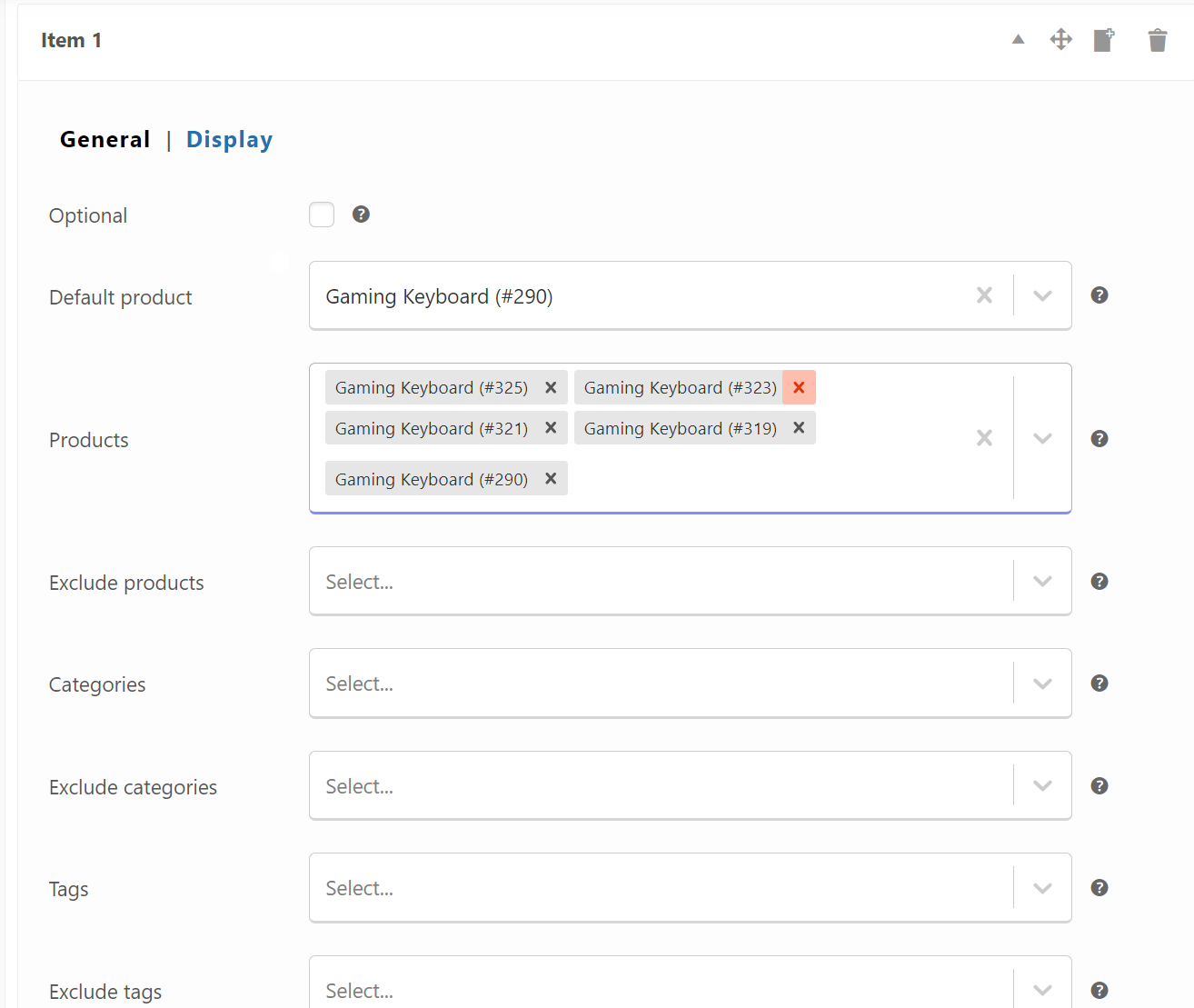
Task: Click the Gaming Keyboard (#325) tag label
Action: [431, 387]
